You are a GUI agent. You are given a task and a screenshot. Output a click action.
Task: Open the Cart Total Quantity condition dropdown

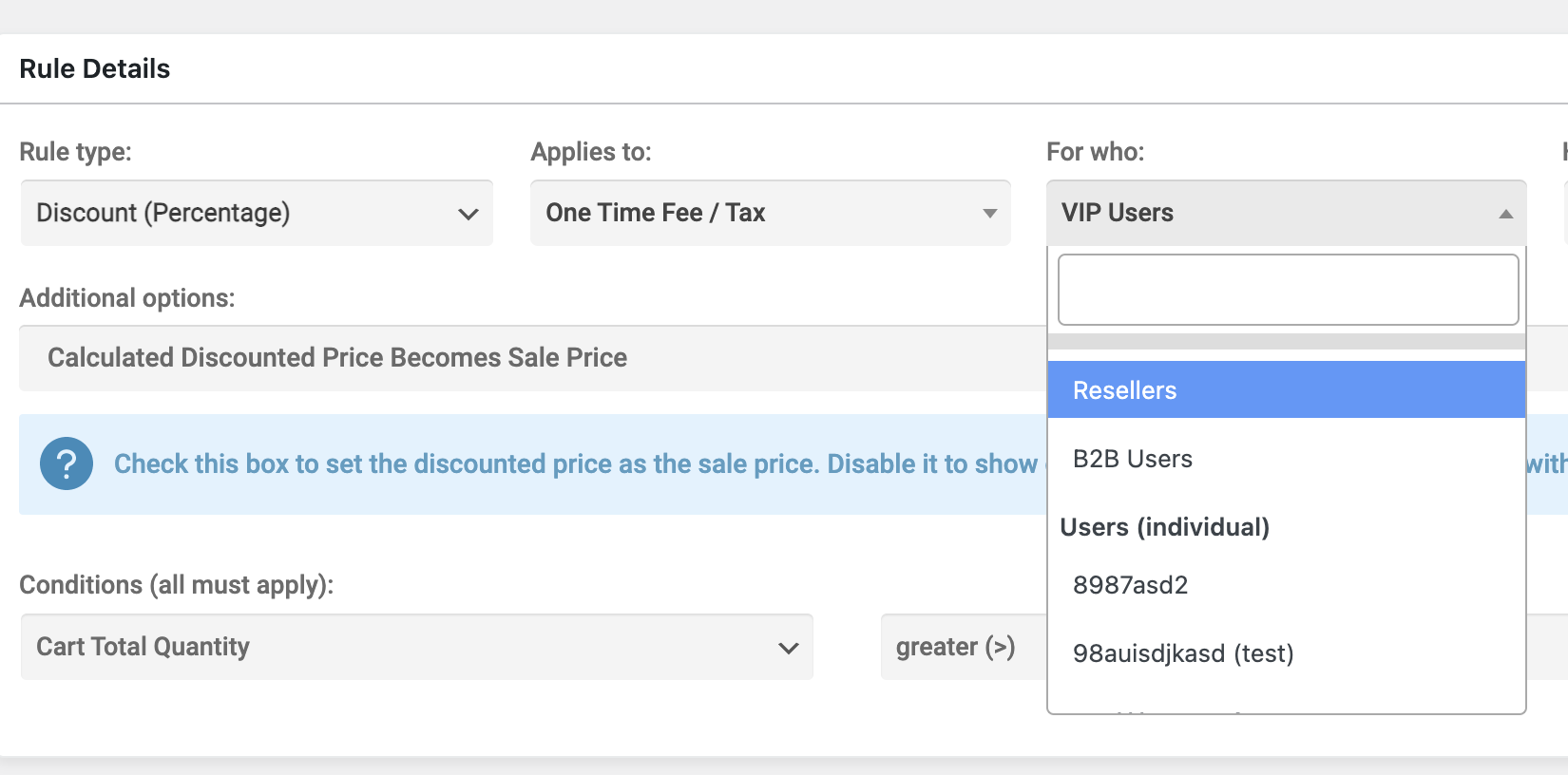417,647
